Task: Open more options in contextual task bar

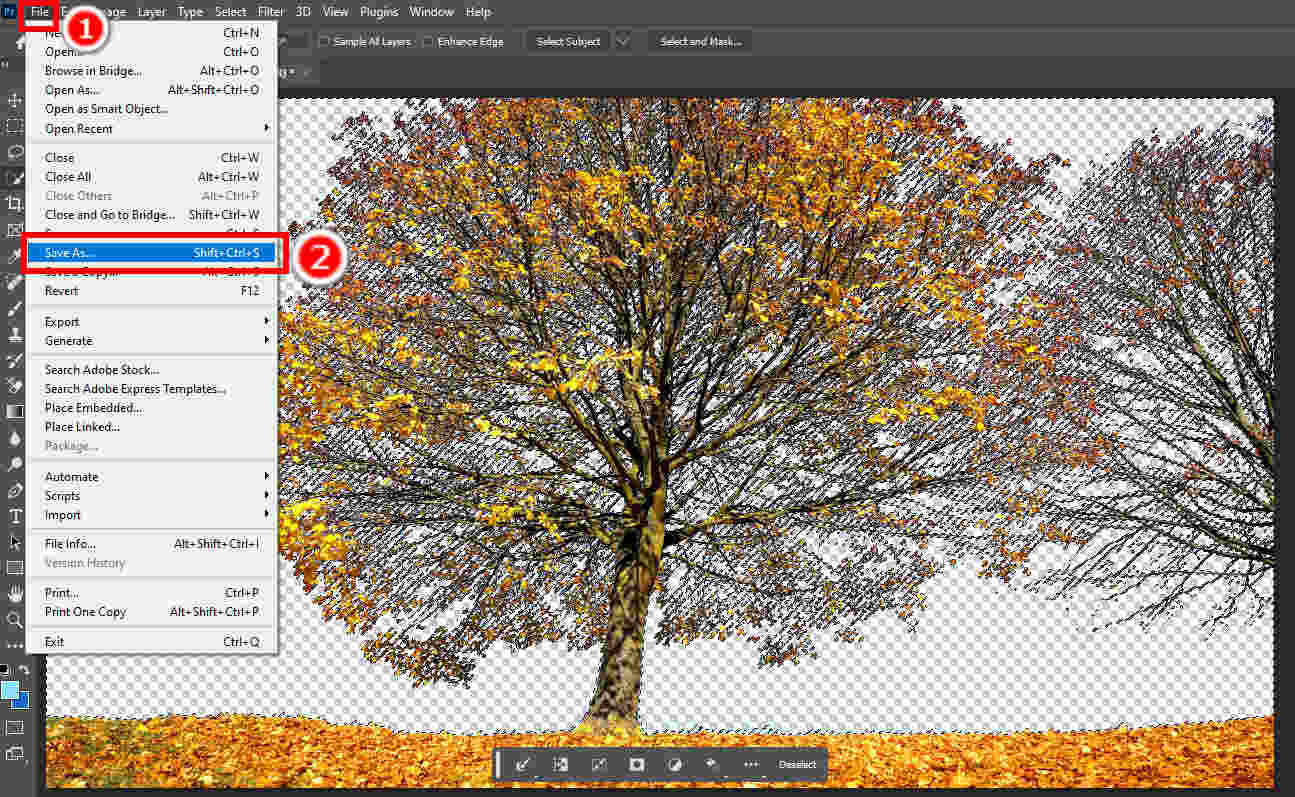Action: 751,764
